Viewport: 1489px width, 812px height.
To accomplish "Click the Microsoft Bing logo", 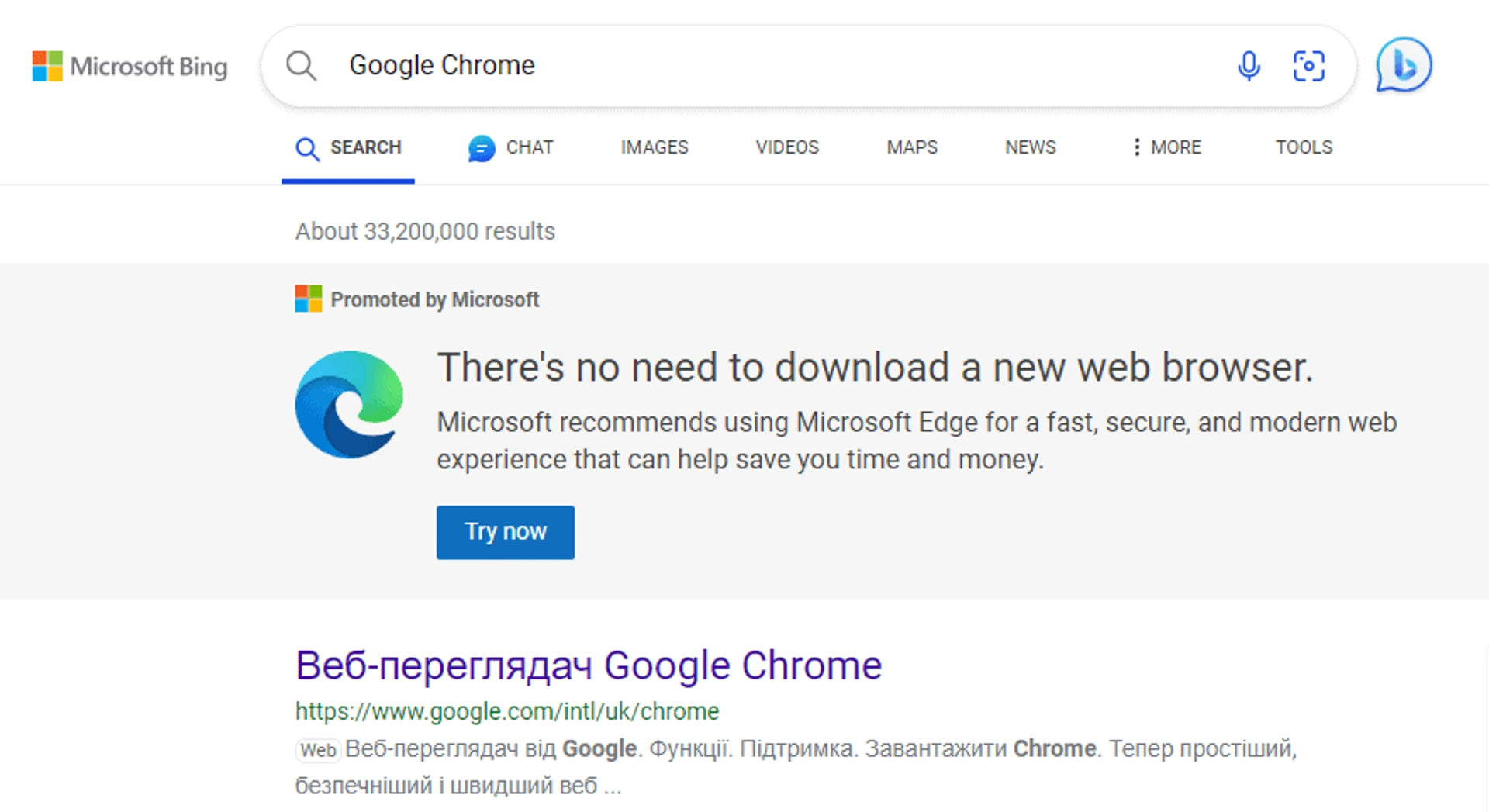I will (130, 66).
